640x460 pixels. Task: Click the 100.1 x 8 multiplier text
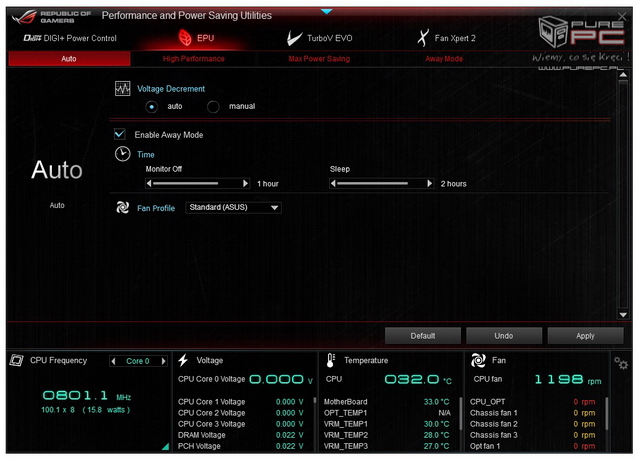pyautogui.click(x=58, y=410)
